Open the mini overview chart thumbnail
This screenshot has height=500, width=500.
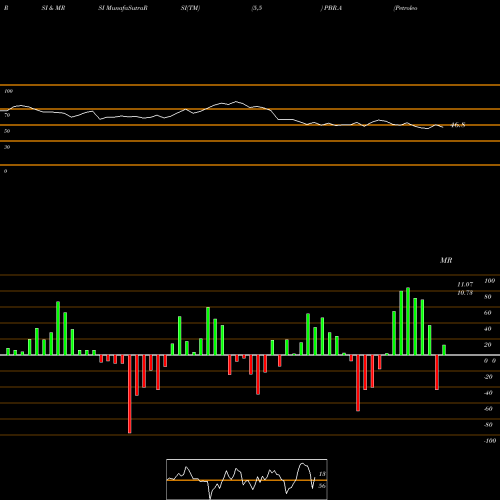pyautogui.click(x=247, y=479)
